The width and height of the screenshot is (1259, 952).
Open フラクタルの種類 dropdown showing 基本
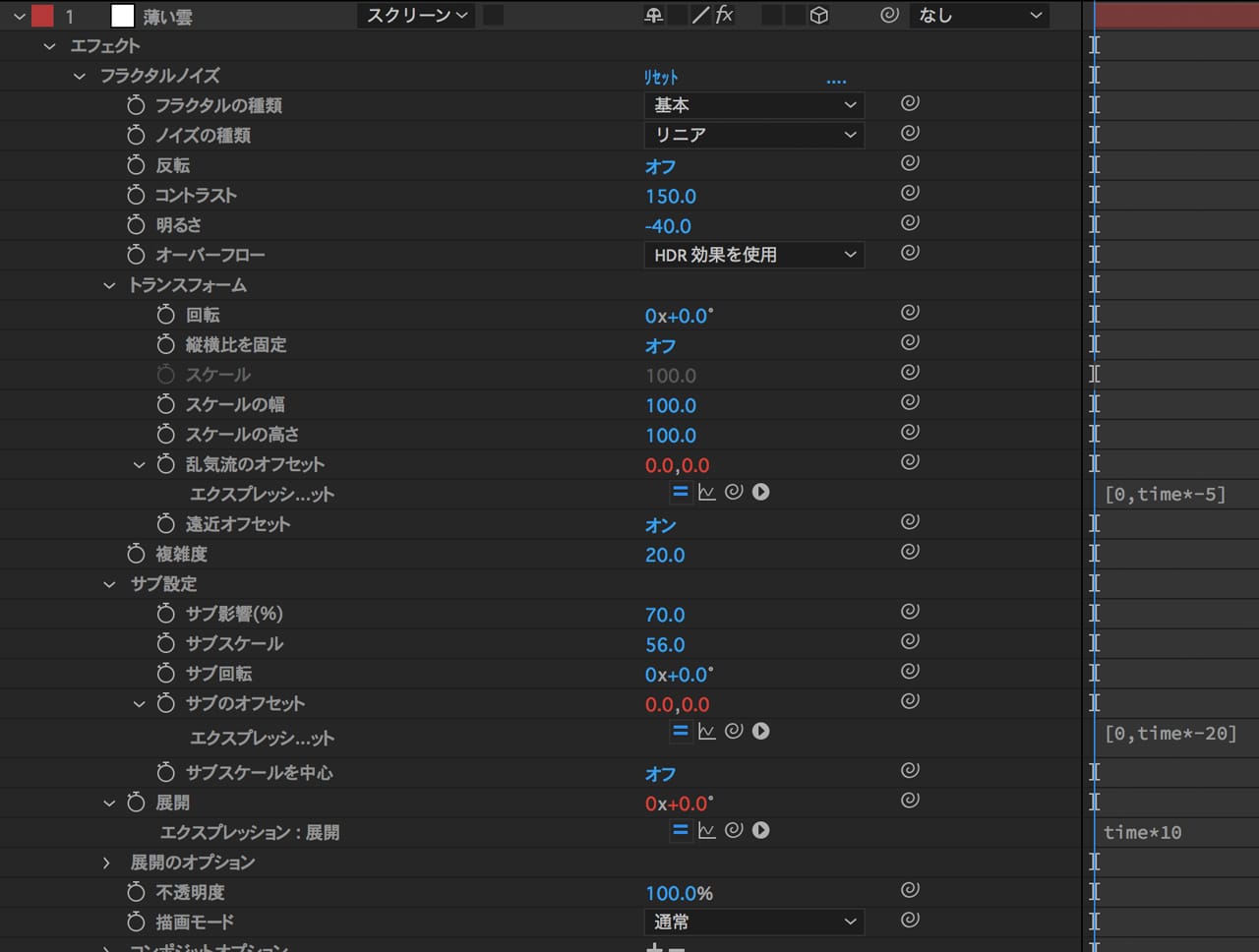tap(753, 105)
